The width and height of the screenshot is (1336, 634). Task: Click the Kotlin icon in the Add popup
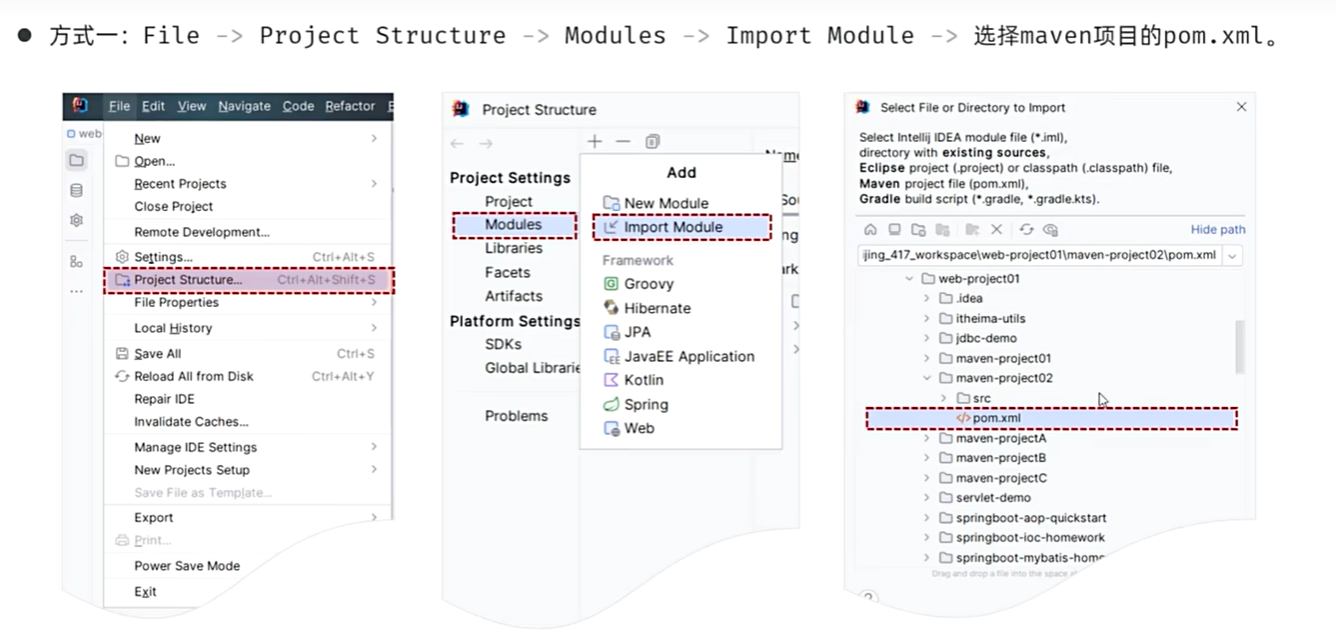pos(611,380)
